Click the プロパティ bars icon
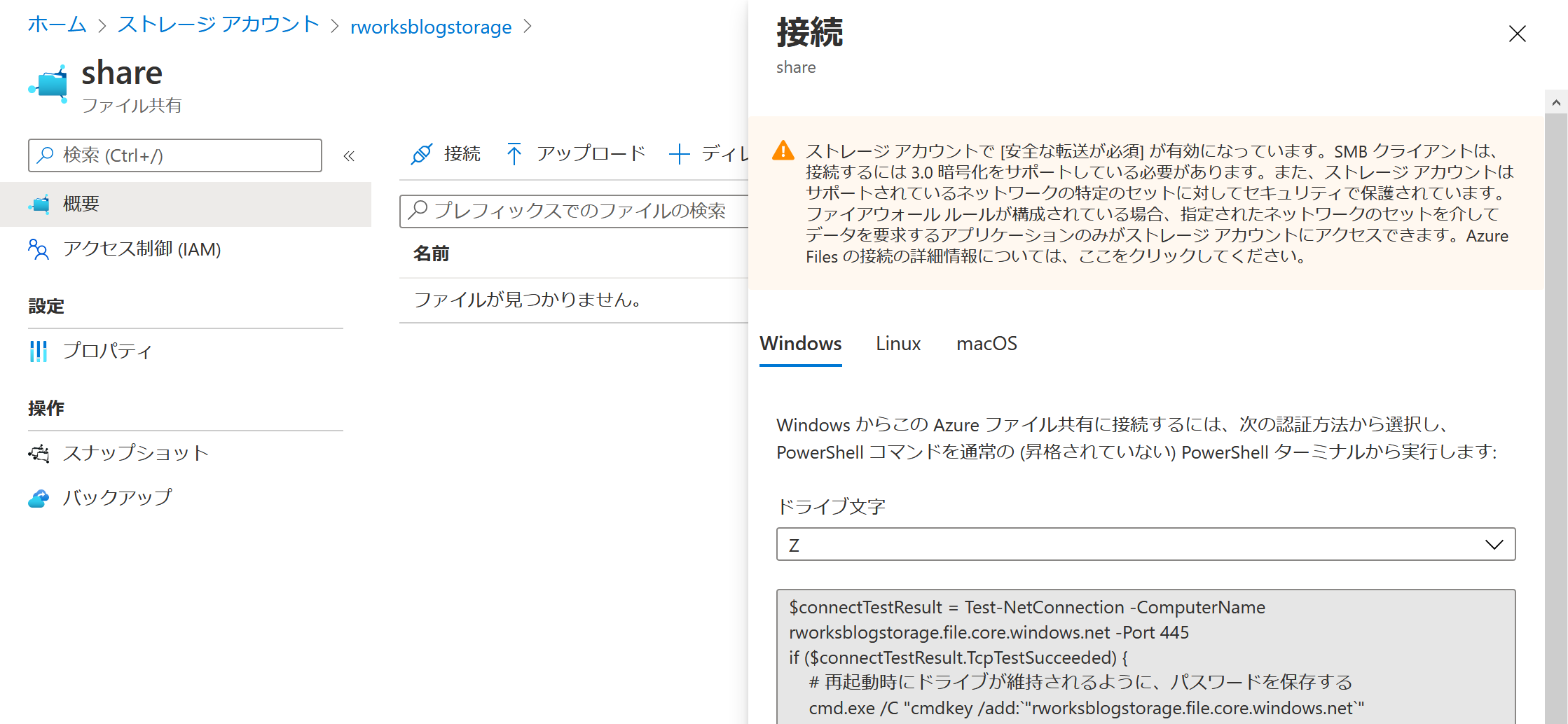The height and width of the screenshot is (724, 1568). [39, 351]
